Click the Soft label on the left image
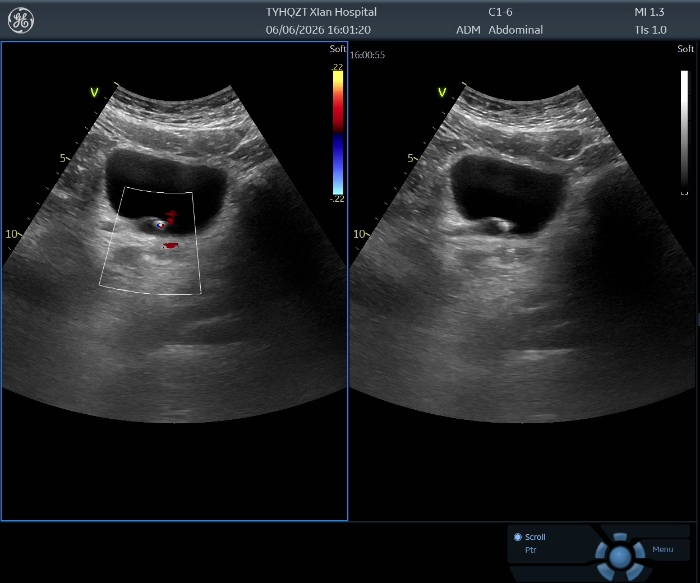 click(338, 49)
